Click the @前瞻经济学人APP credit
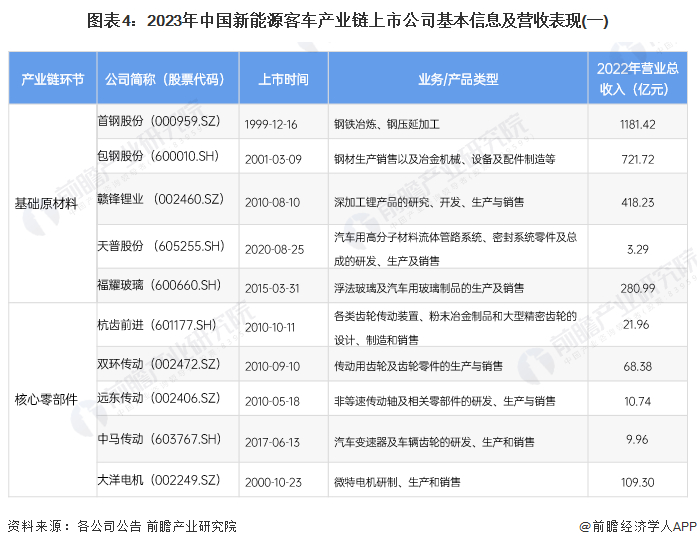This screenshot has width=697, height=547. click(x=638, y=527)
